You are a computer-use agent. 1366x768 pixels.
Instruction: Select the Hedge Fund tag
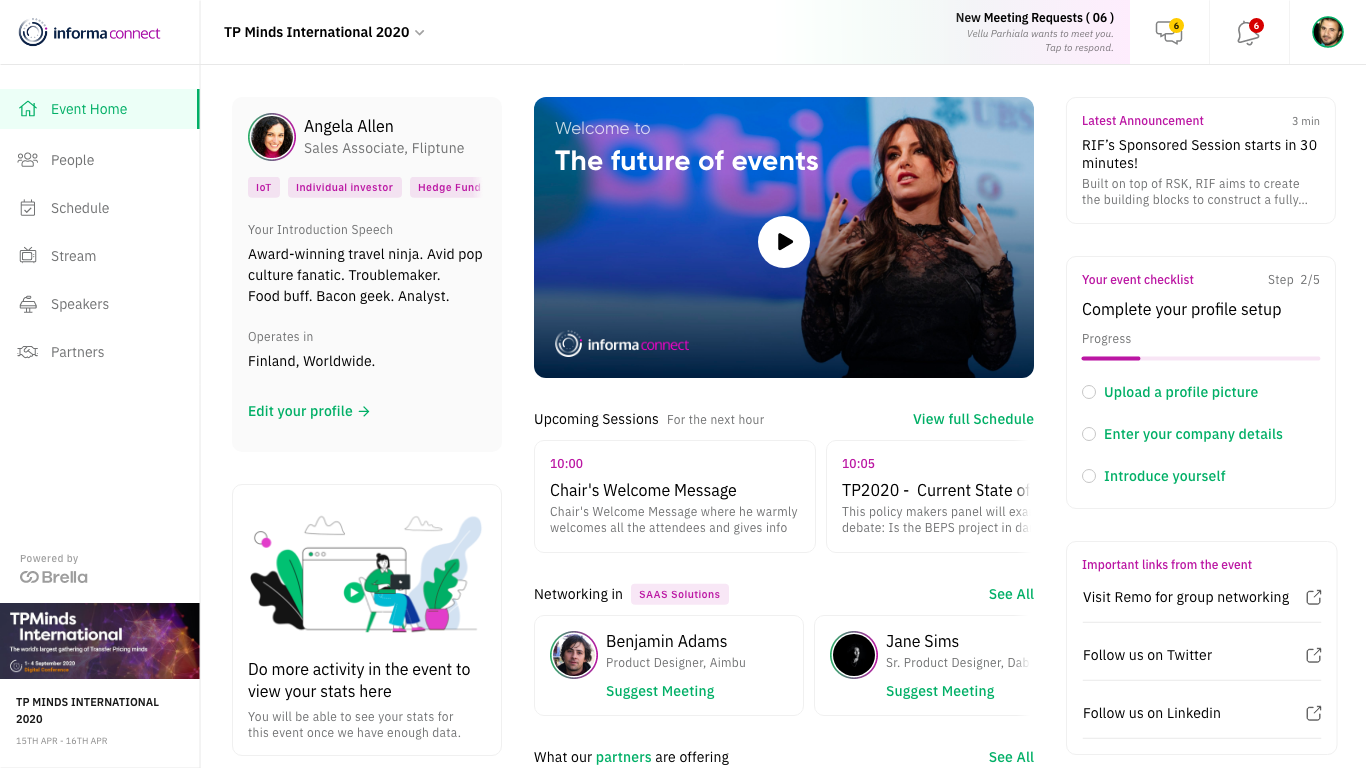(445, 187)
